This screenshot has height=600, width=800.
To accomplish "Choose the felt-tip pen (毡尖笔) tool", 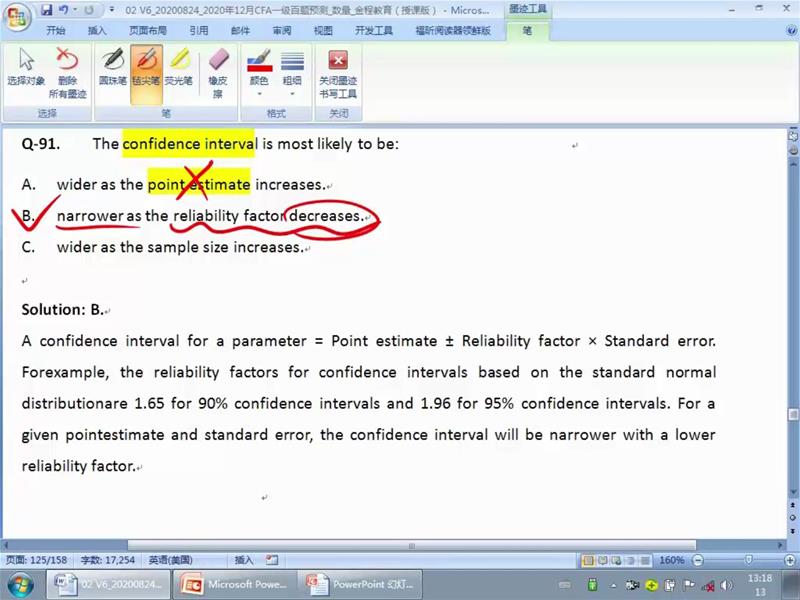I will pos(145,67).
